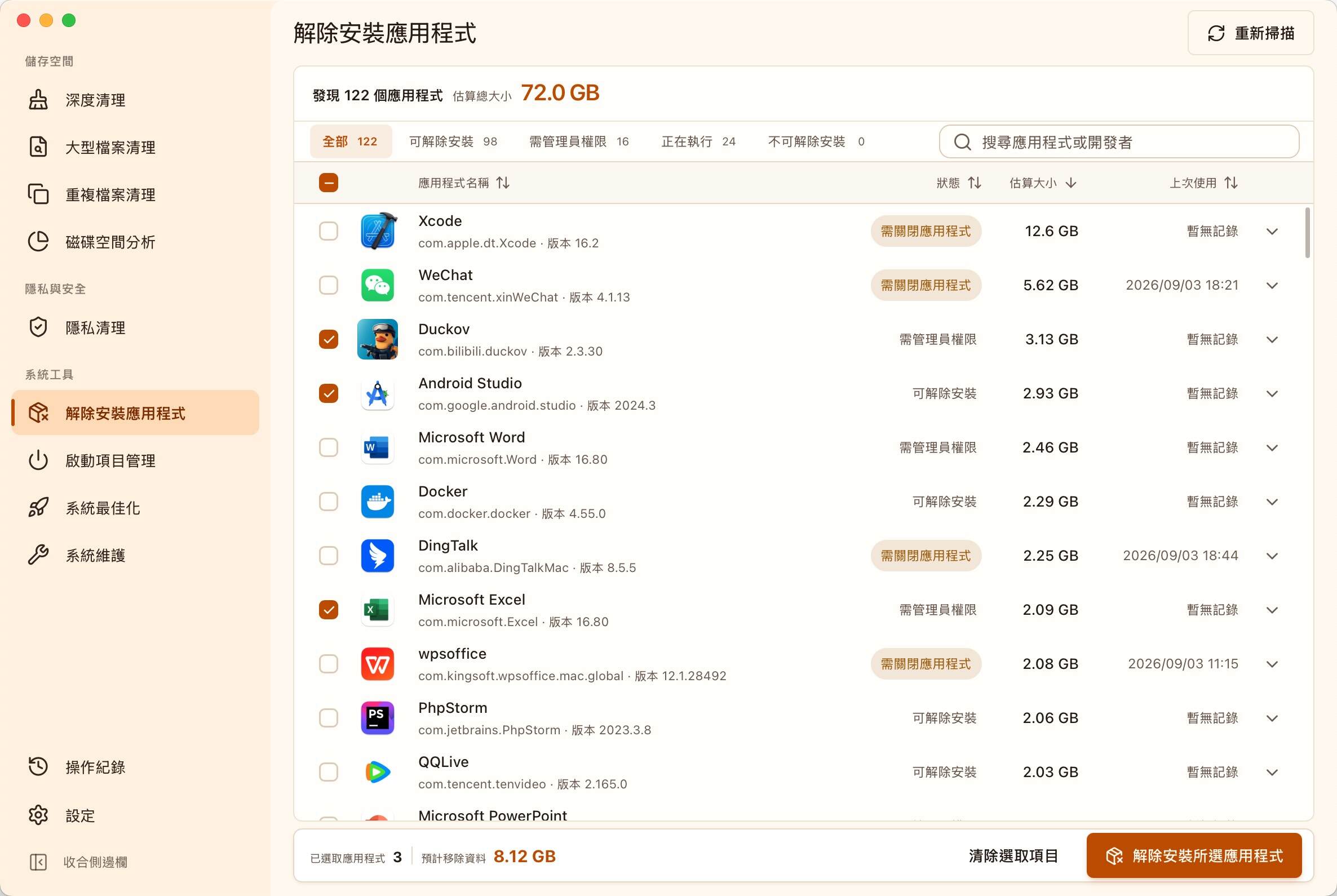Click the QQLive app icon

coord(378,772)
